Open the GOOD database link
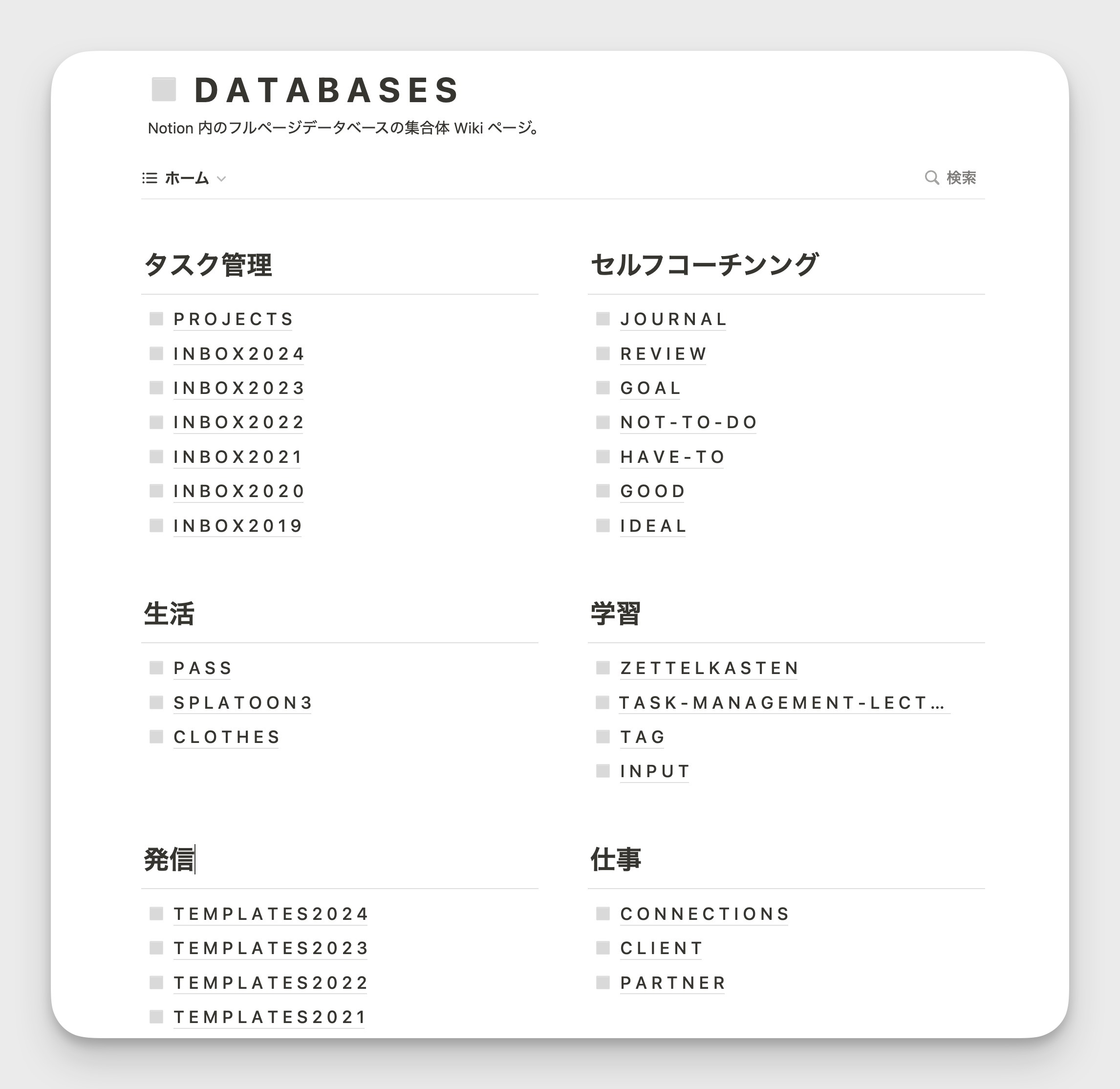 click(x=652, y=491)
